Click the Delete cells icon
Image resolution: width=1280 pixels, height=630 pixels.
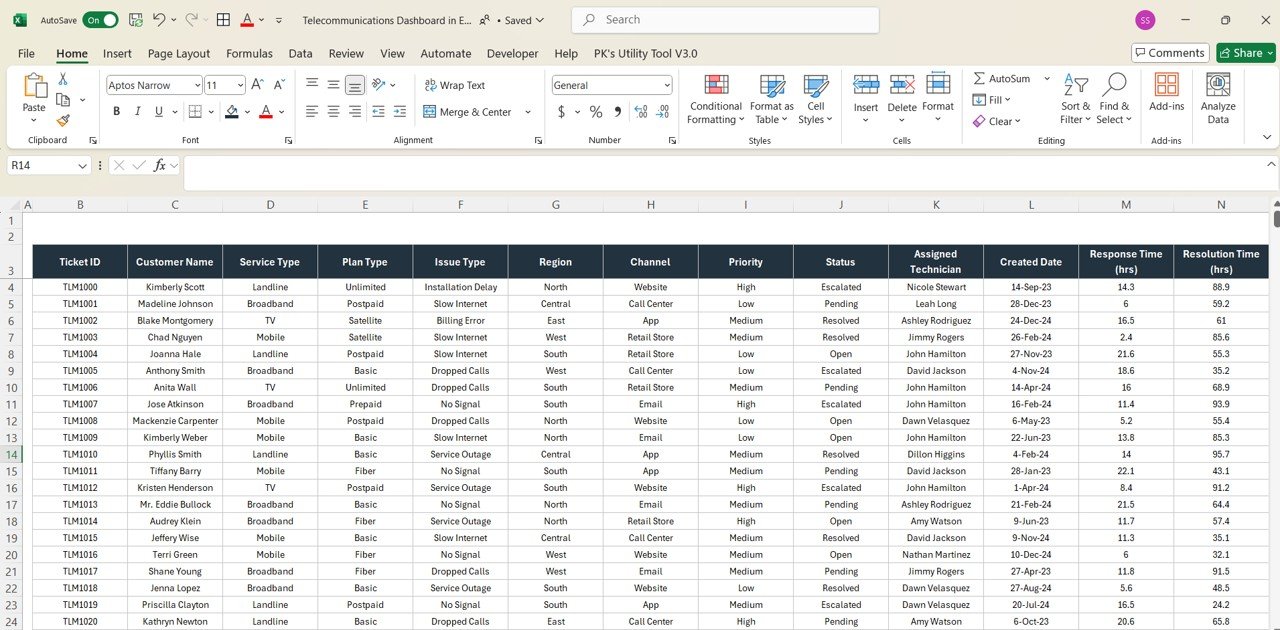point(902,86)
